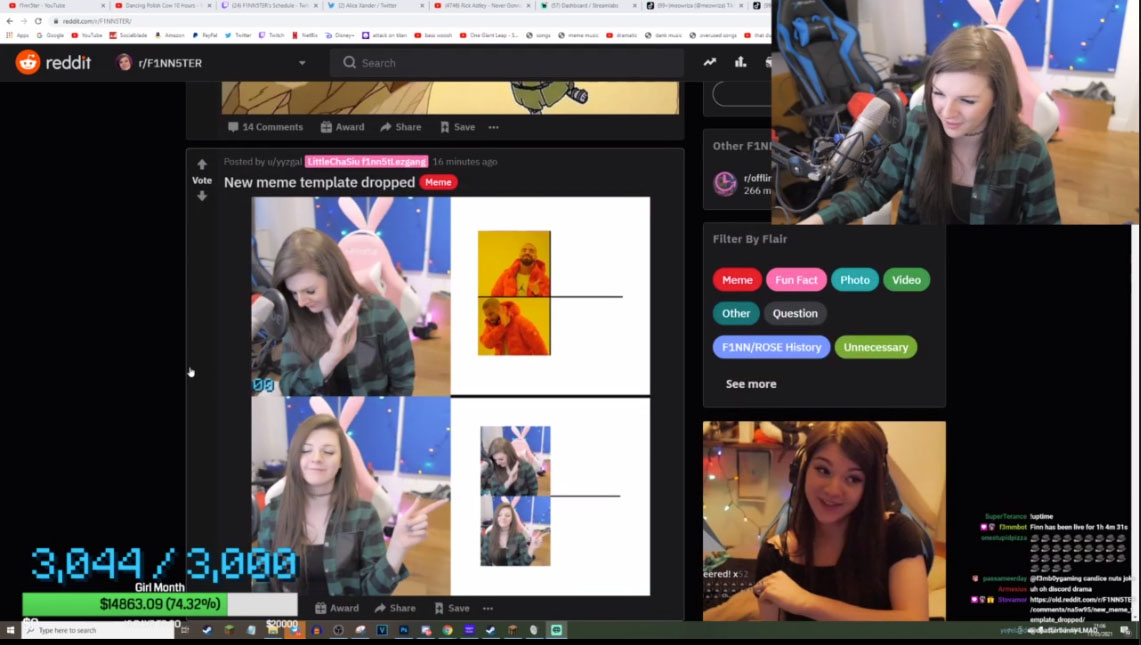Image resolution: width=1141 pixels, height=645 pixels.
Task: Filter posts by Photo flair
Action: [855, 280]
